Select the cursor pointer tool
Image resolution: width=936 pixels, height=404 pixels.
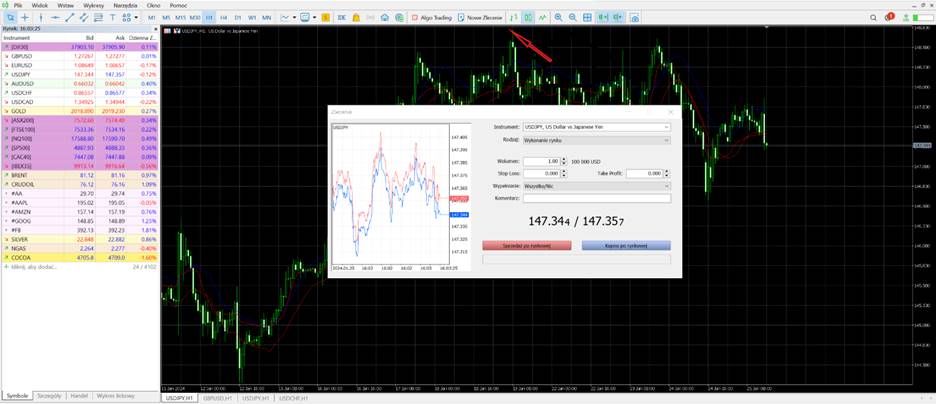click(x=11, y=17)
